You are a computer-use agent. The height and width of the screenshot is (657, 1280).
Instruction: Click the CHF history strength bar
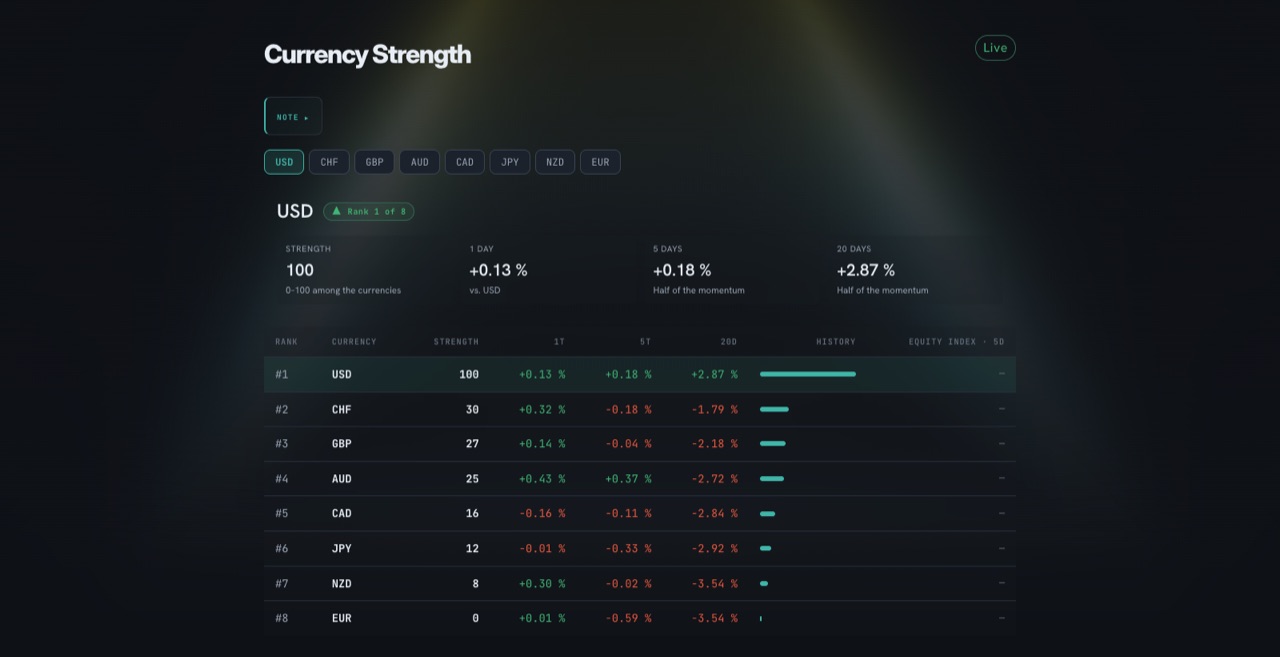pyautogui.click(x=774, y=409)
